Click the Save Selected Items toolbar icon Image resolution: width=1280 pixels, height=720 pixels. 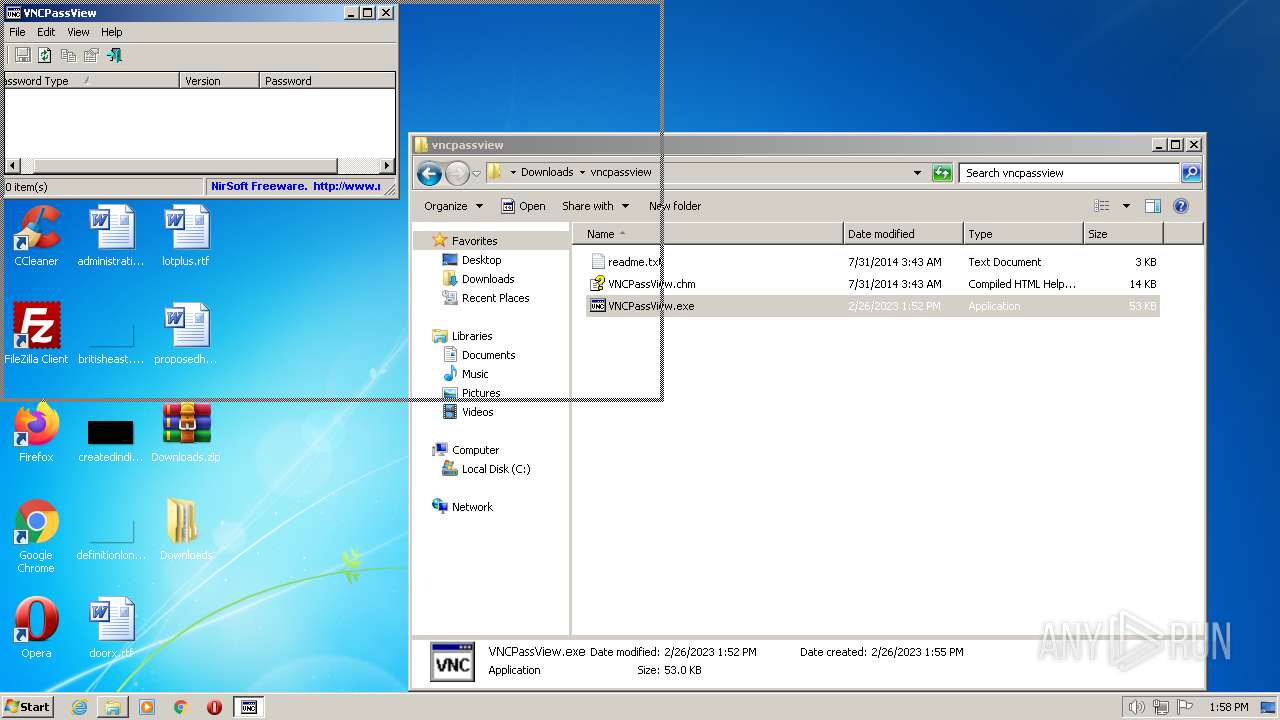[x=22, y=55]
